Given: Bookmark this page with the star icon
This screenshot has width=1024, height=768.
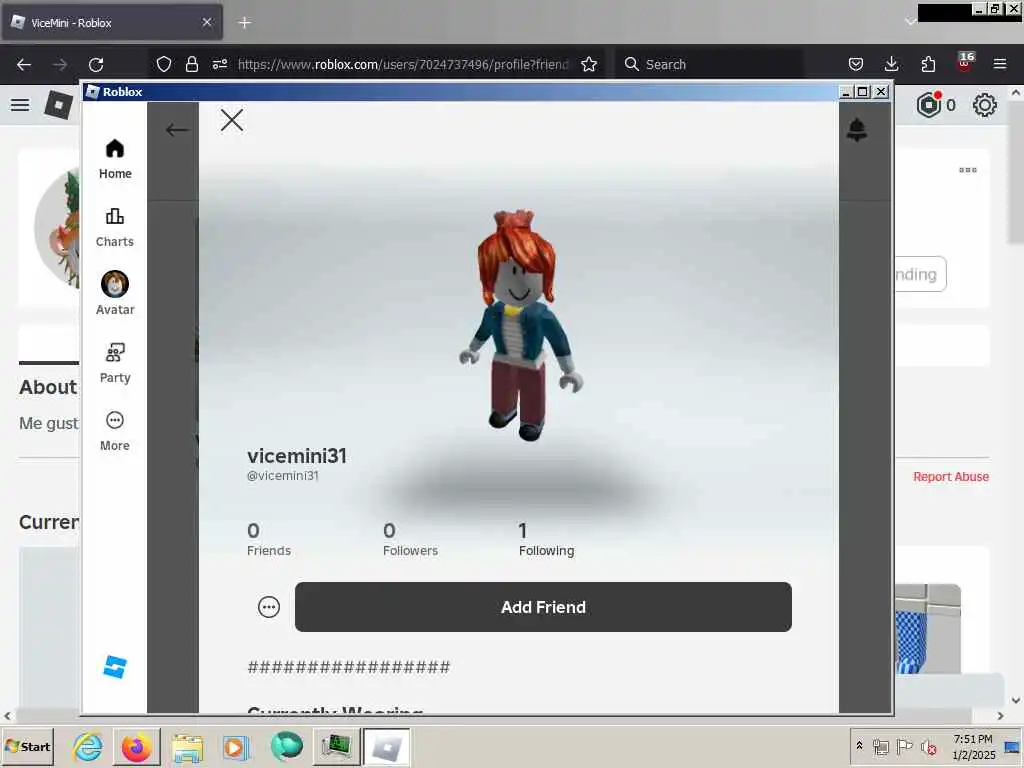Looking at the screenshot, I should pos(589,64).
